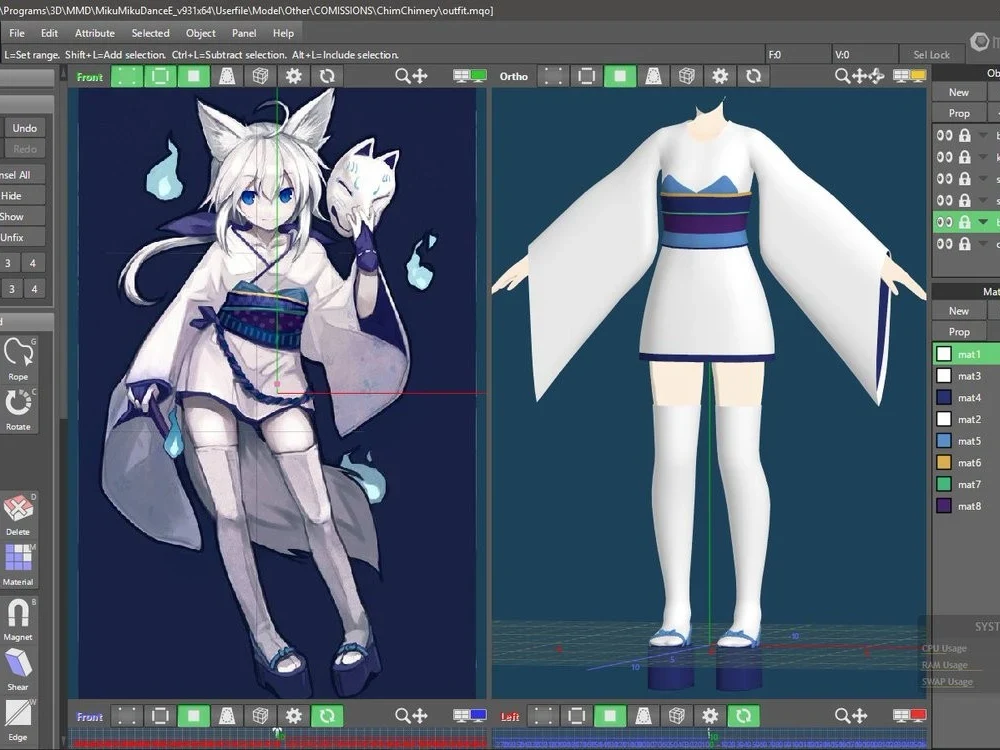
Task: Select the Rope selection tool
Action: (18, 360)
